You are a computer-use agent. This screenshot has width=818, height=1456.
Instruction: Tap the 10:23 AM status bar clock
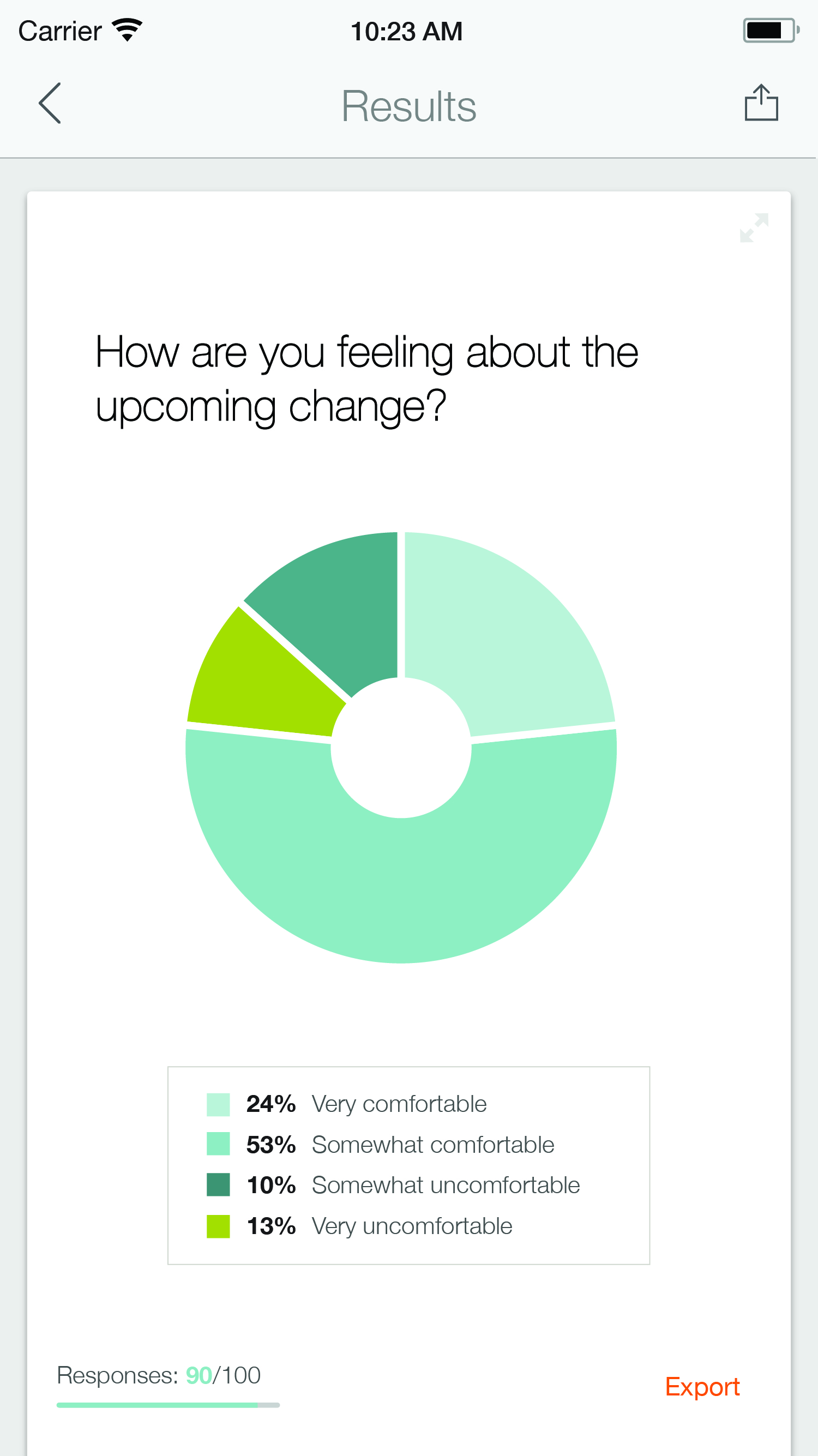pyautogui.click(x=406, y=31)
